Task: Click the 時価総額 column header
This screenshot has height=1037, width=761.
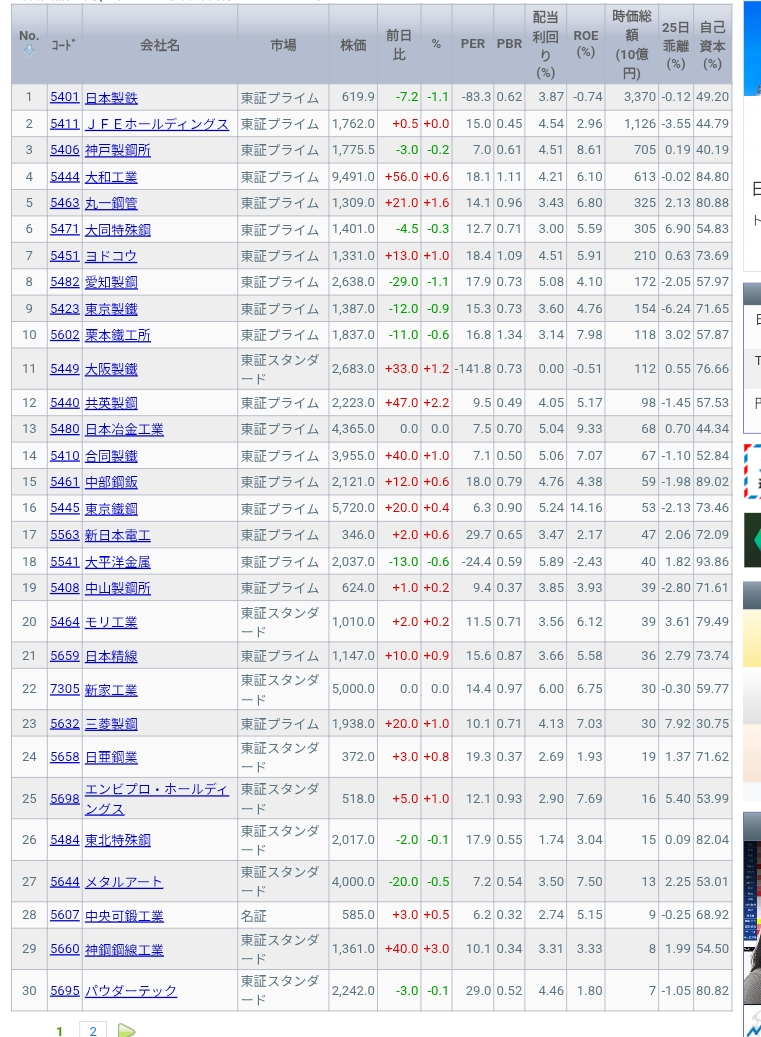Action: pos(630,45)
